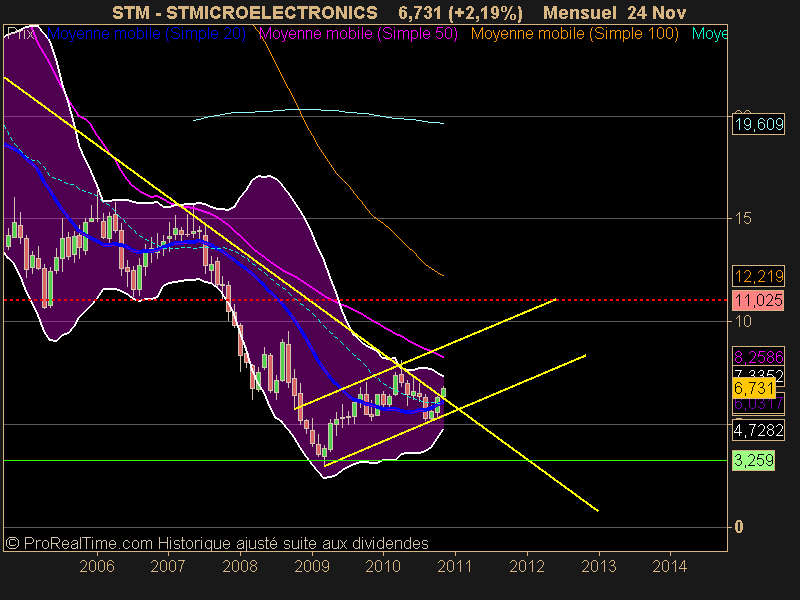This screenshot has width=800, height=600.
Task: Click the 2013 label on time axis
Action: 599,566
